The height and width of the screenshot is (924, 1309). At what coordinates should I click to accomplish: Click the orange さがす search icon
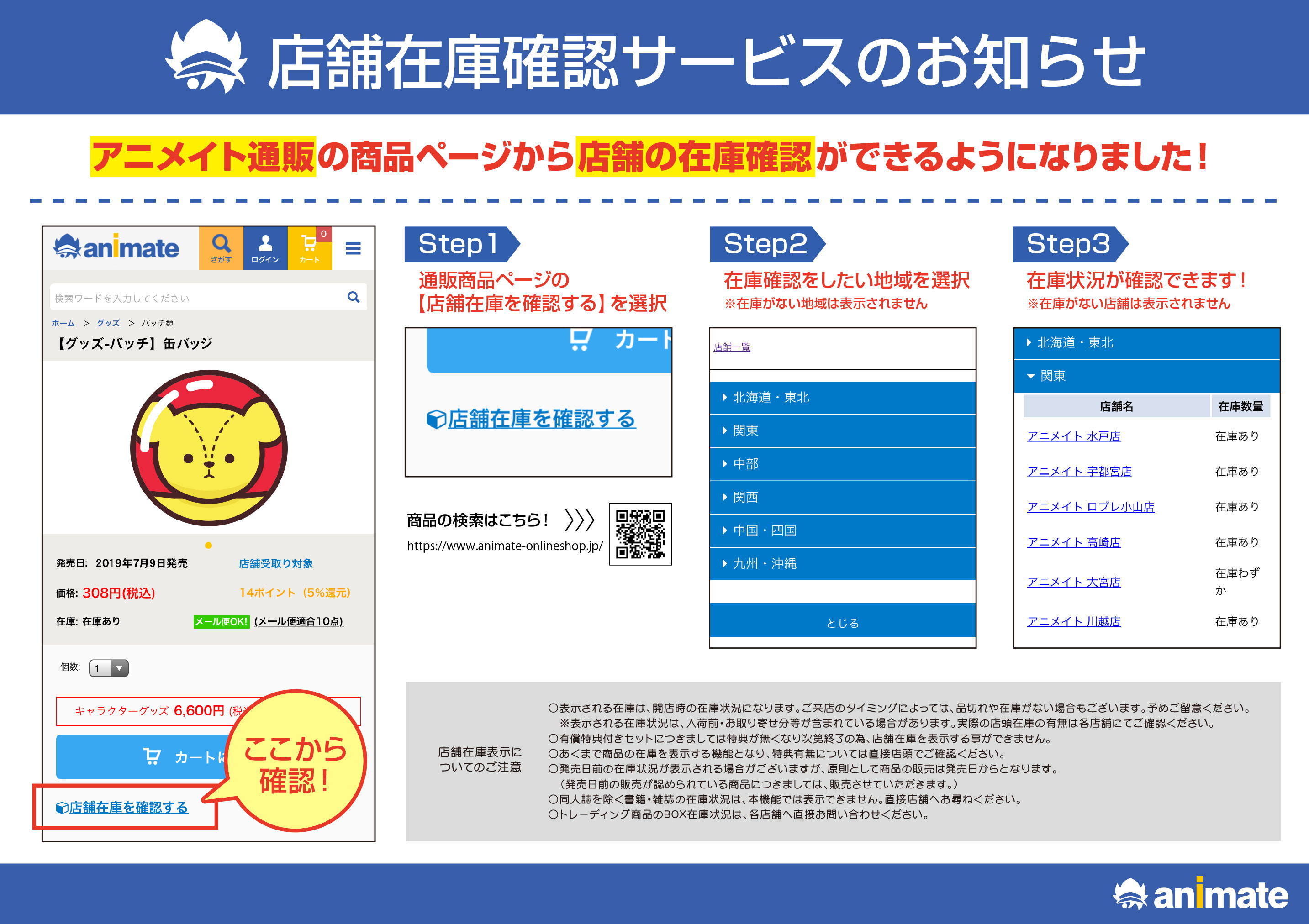tap(221, 248)
